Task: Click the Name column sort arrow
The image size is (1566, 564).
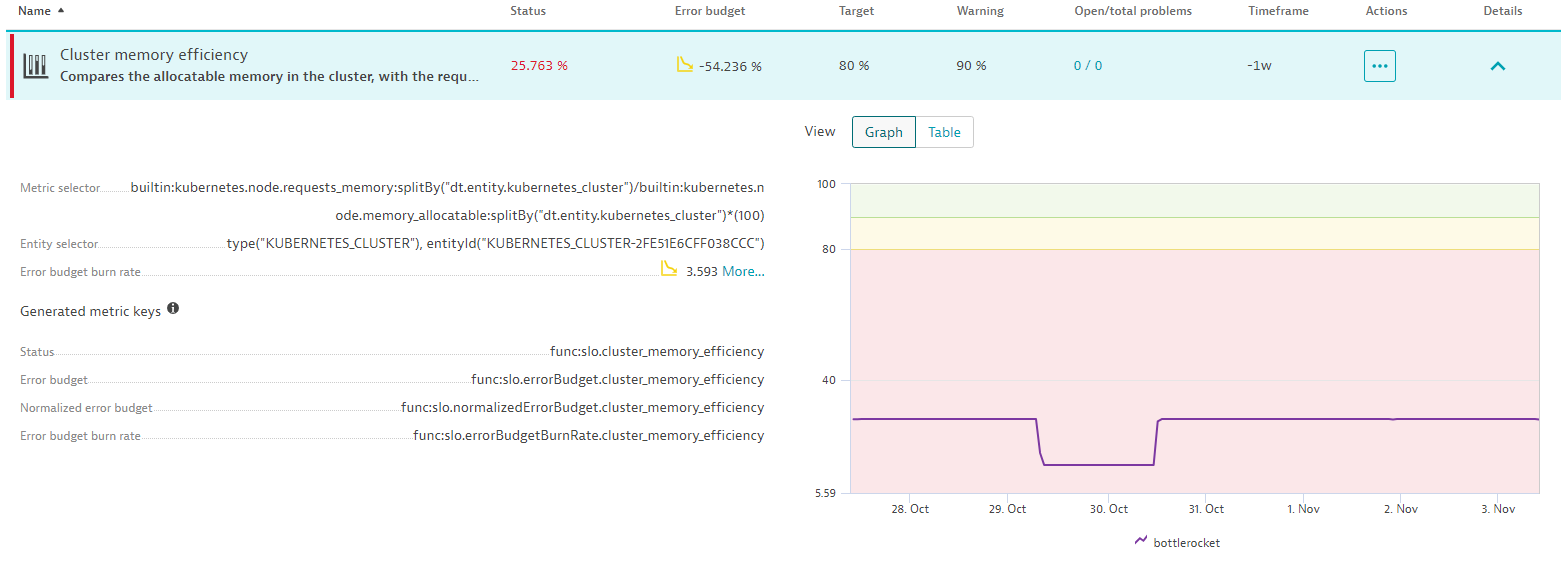Action: 61,11
